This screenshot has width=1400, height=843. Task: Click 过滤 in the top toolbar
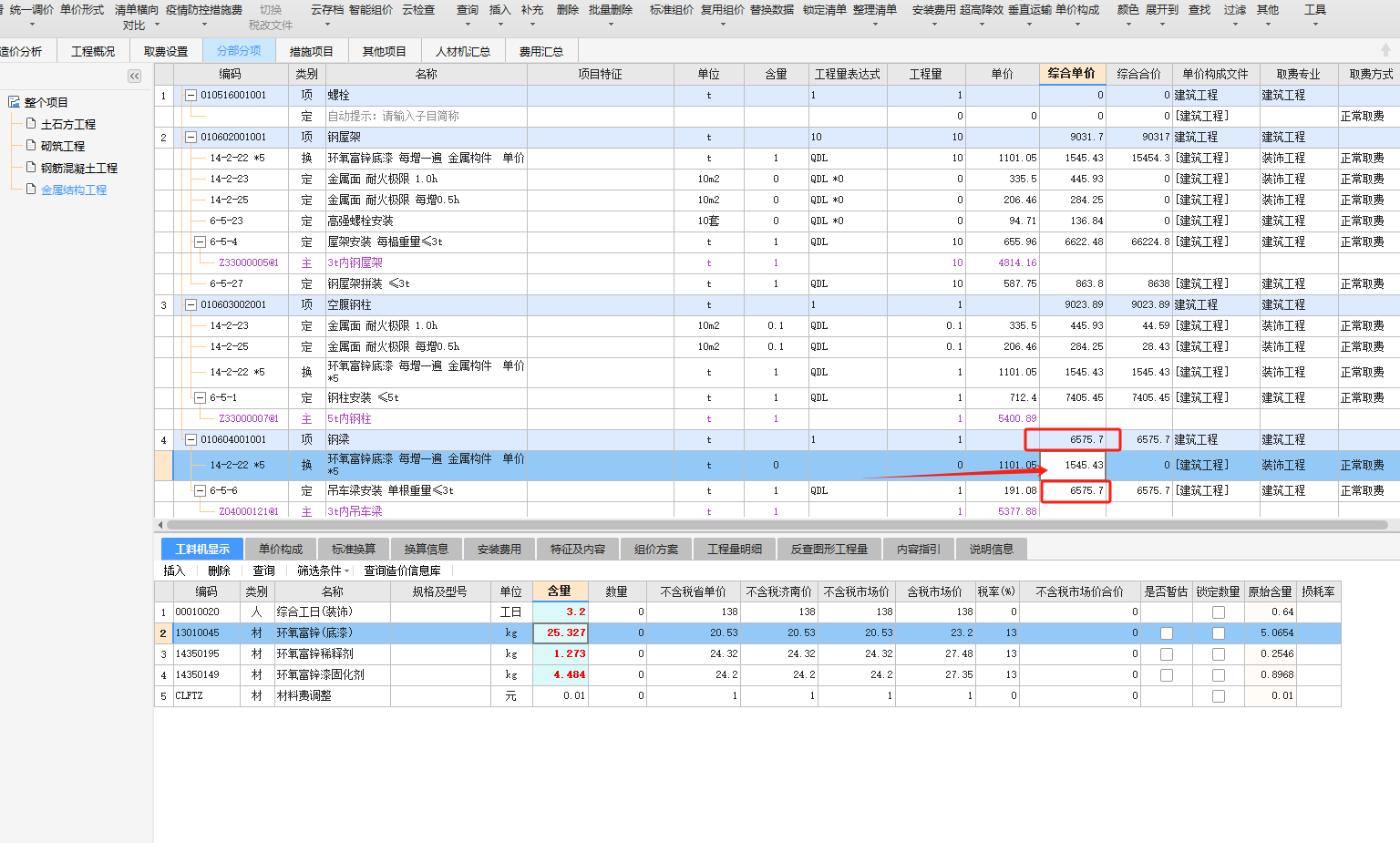[1235, 10]
